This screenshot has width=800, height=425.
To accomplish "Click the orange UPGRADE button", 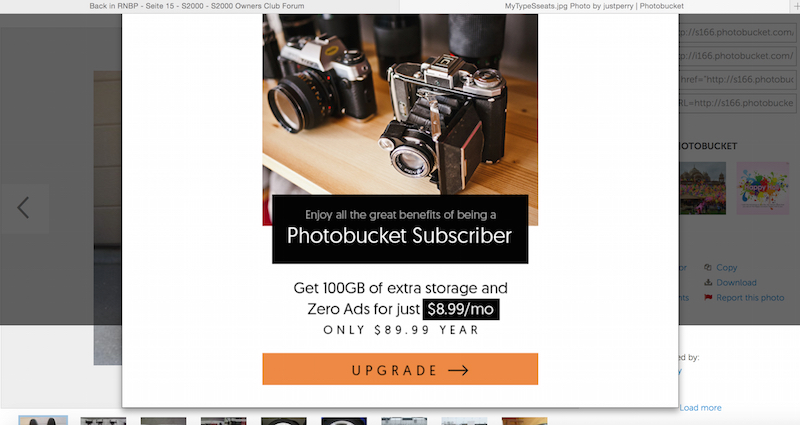I will coord(400,369).
